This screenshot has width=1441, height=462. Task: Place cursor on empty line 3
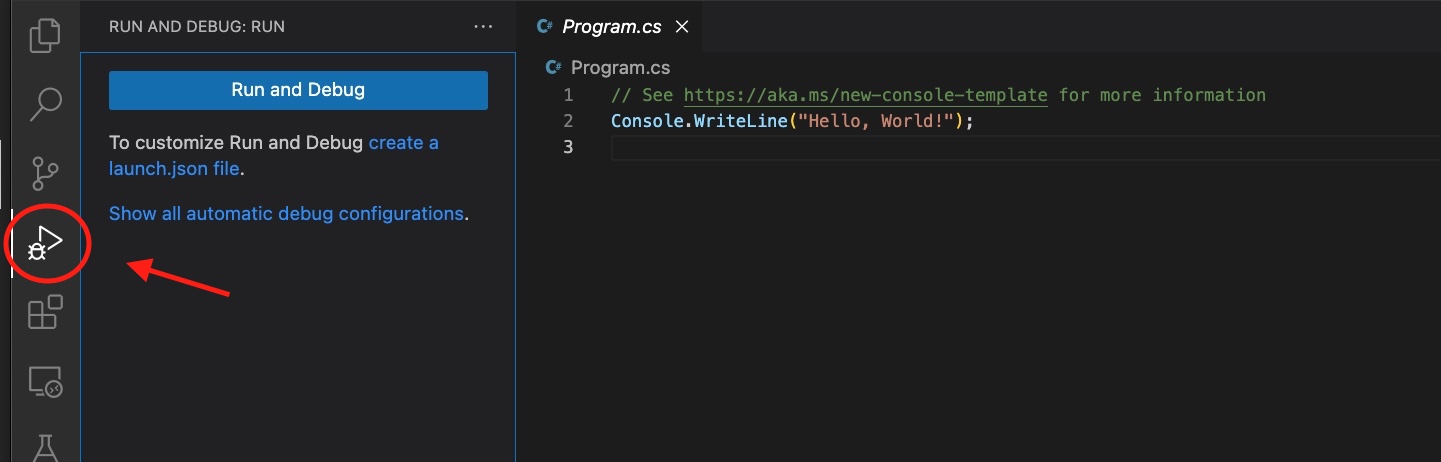[1025, 147]
